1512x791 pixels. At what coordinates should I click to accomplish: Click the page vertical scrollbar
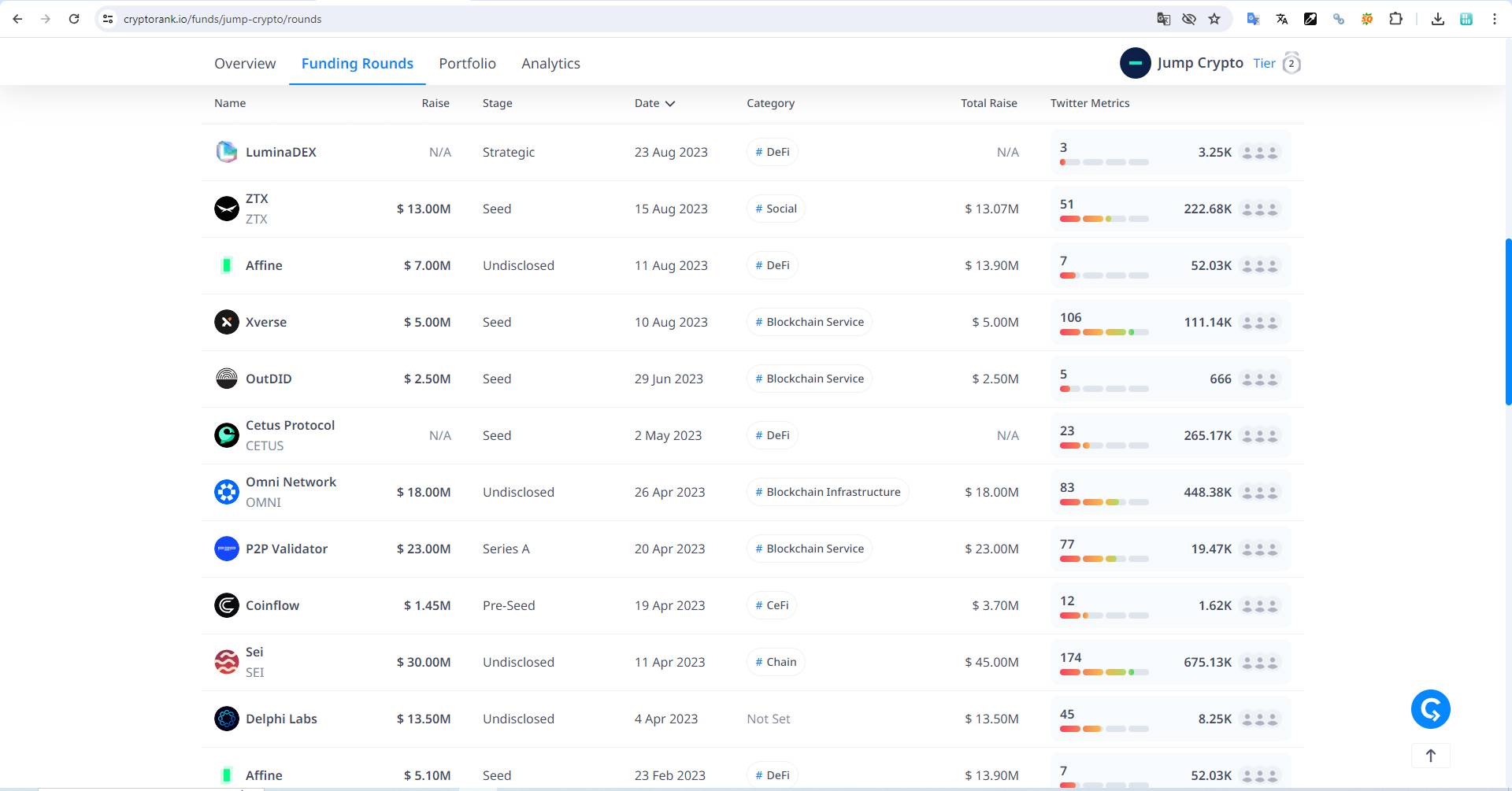(1508, 321)
